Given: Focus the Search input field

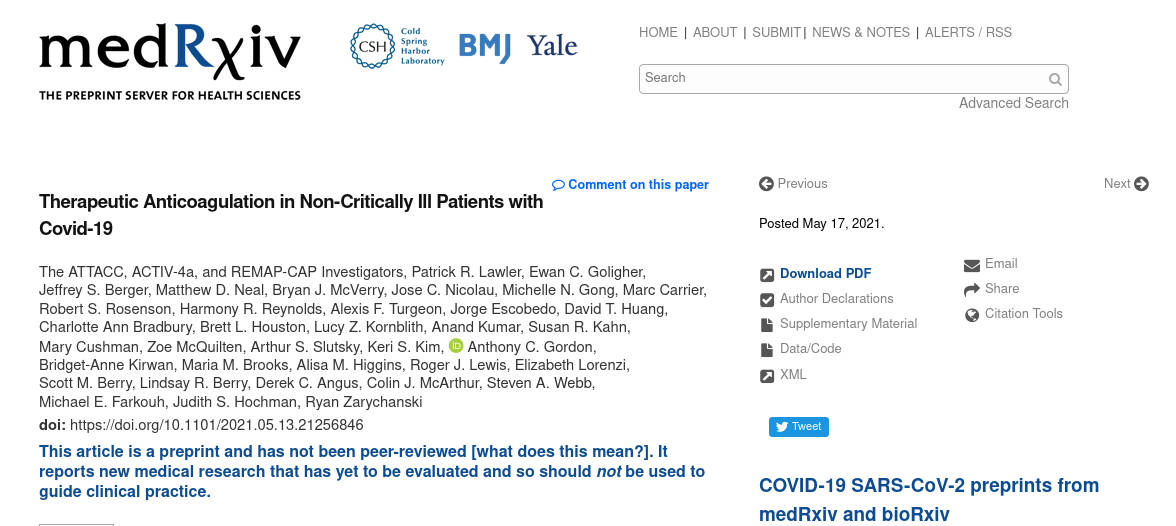Looking at the screenshot, I should tap(840, 78).
